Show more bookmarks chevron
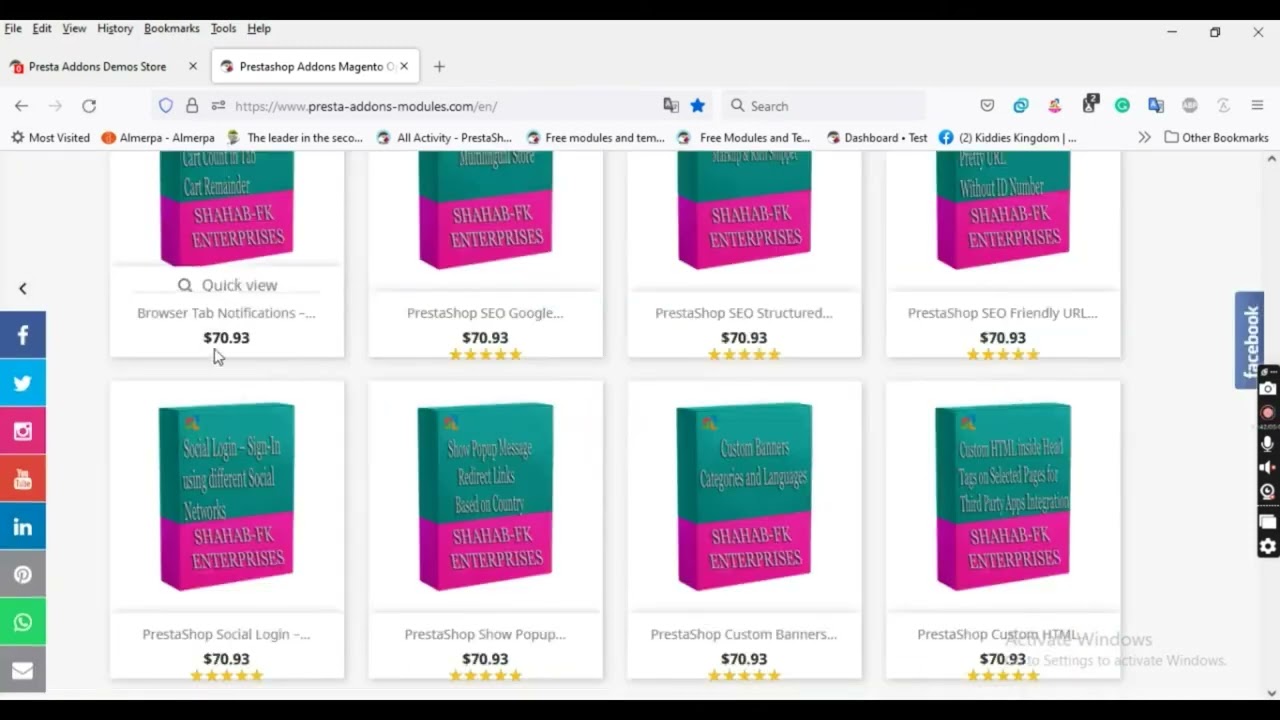1280x720 pixels. pos(1144,137)
